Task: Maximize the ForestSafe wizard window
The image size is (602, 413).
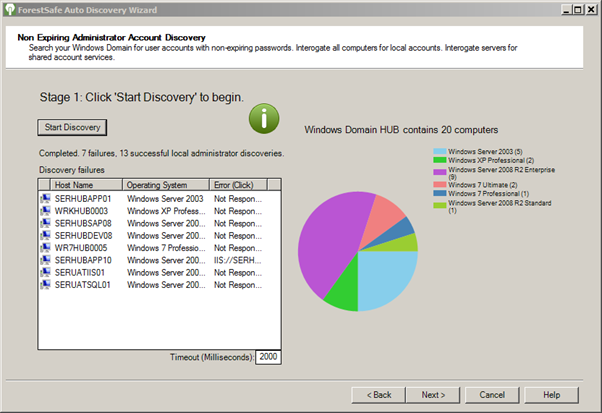Action: click(x=578, y=9)
